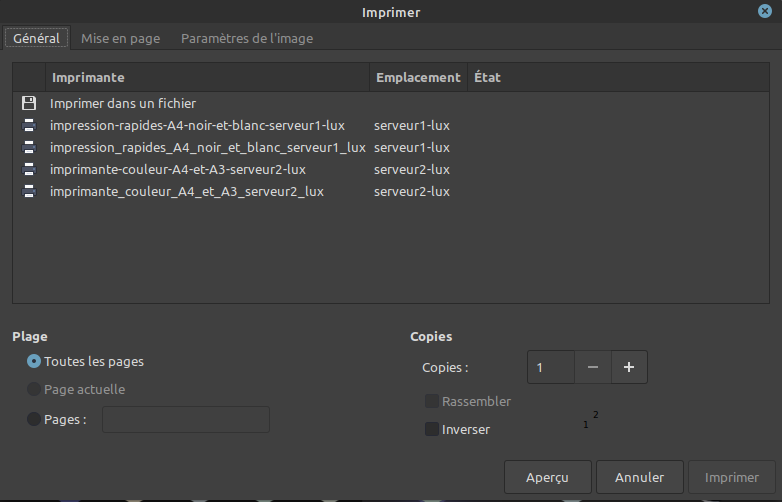Image resolution: width=782 pixels, height=502 pixels.
Task: Close the Imprimer dialog window
Action: [x=765, y=12]
